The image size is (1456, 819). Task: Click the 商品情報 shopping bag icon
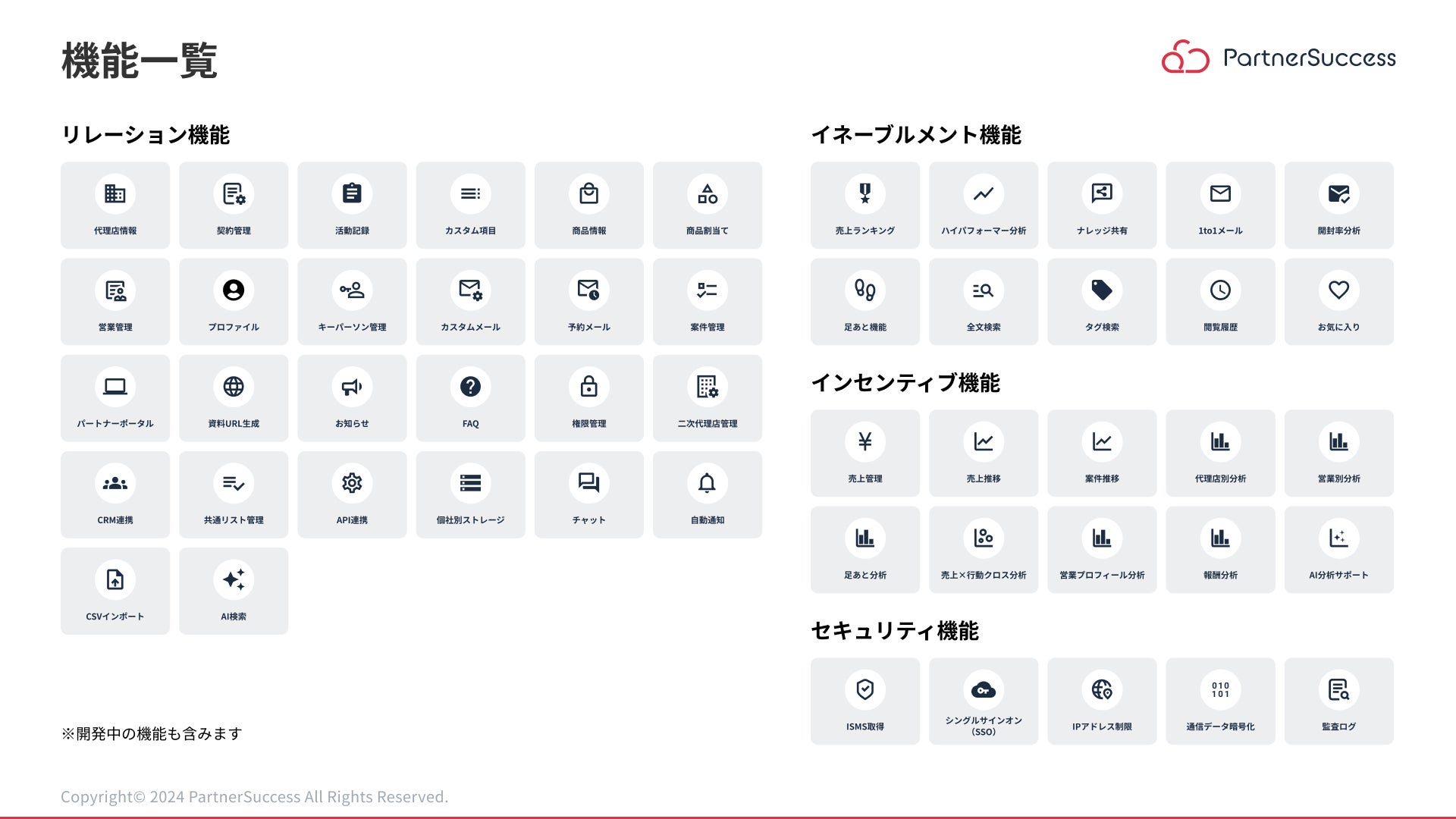point(588,194)
